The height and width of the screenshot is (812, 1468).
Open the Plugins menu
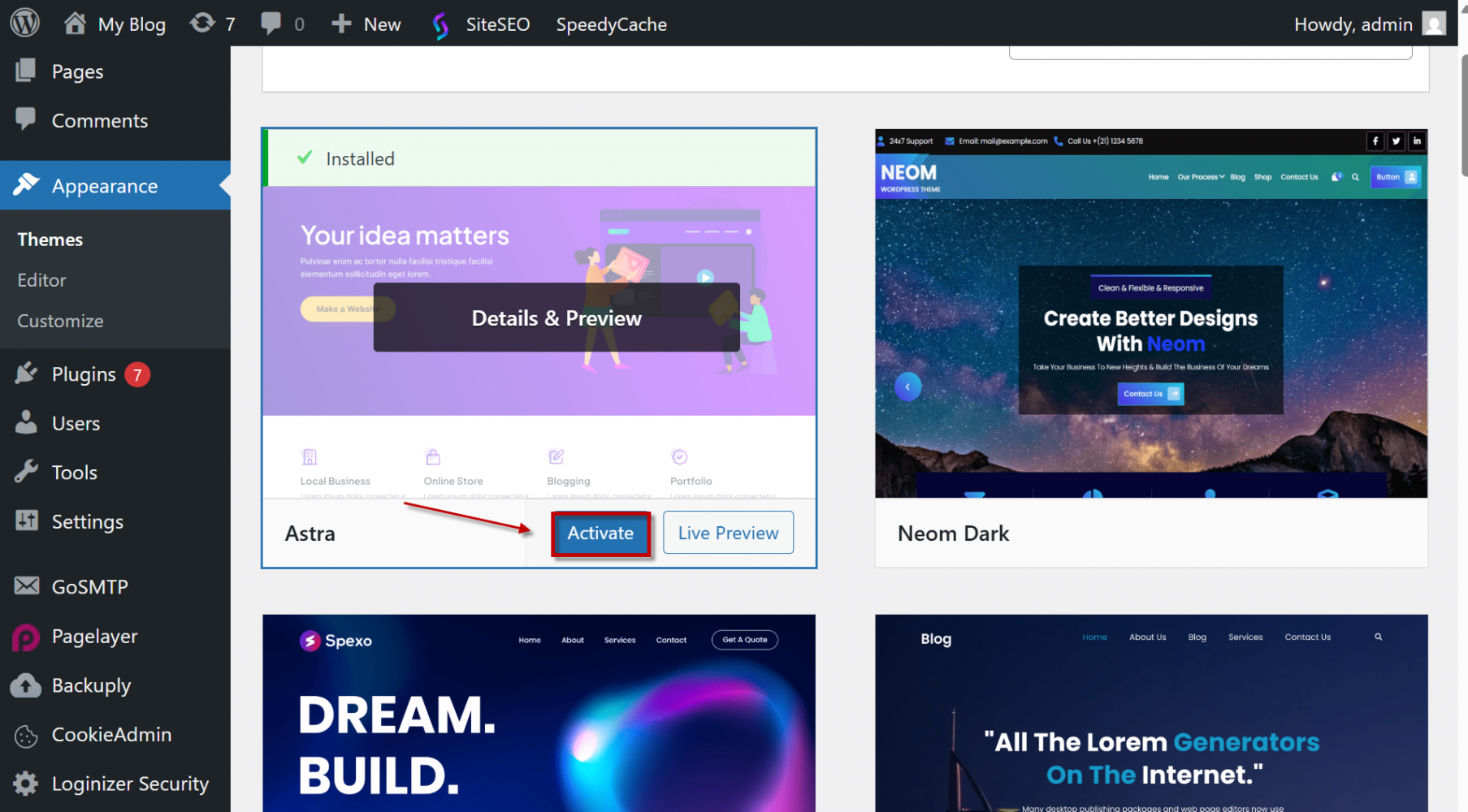tap(84, 374)
